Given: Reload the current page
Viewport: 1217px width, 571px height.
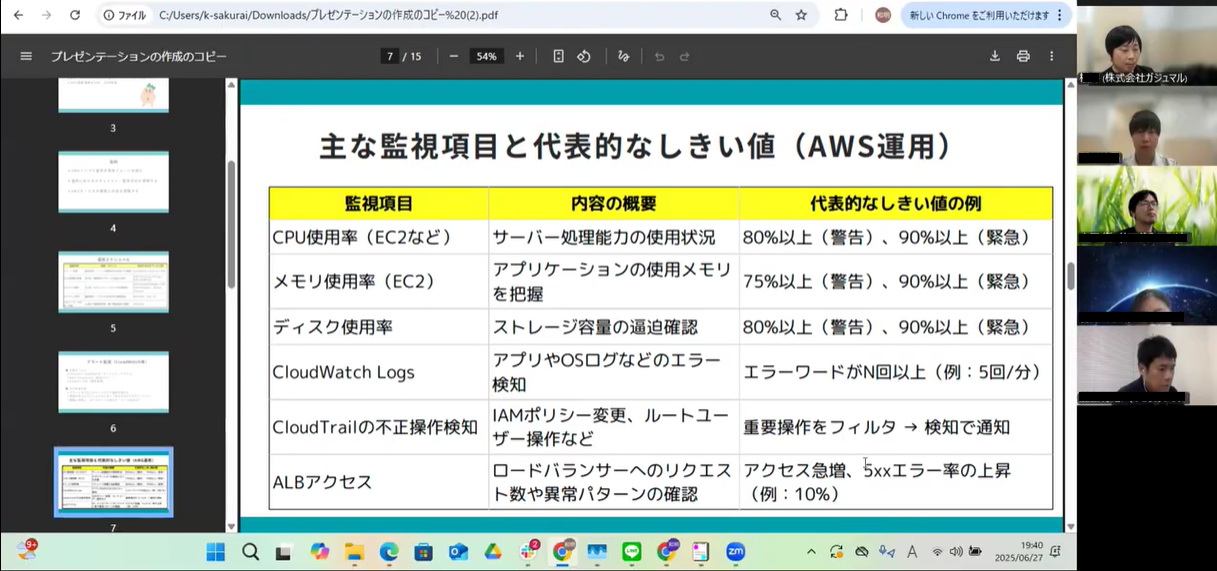Looking at the screenshot, I should coord(75,15).
